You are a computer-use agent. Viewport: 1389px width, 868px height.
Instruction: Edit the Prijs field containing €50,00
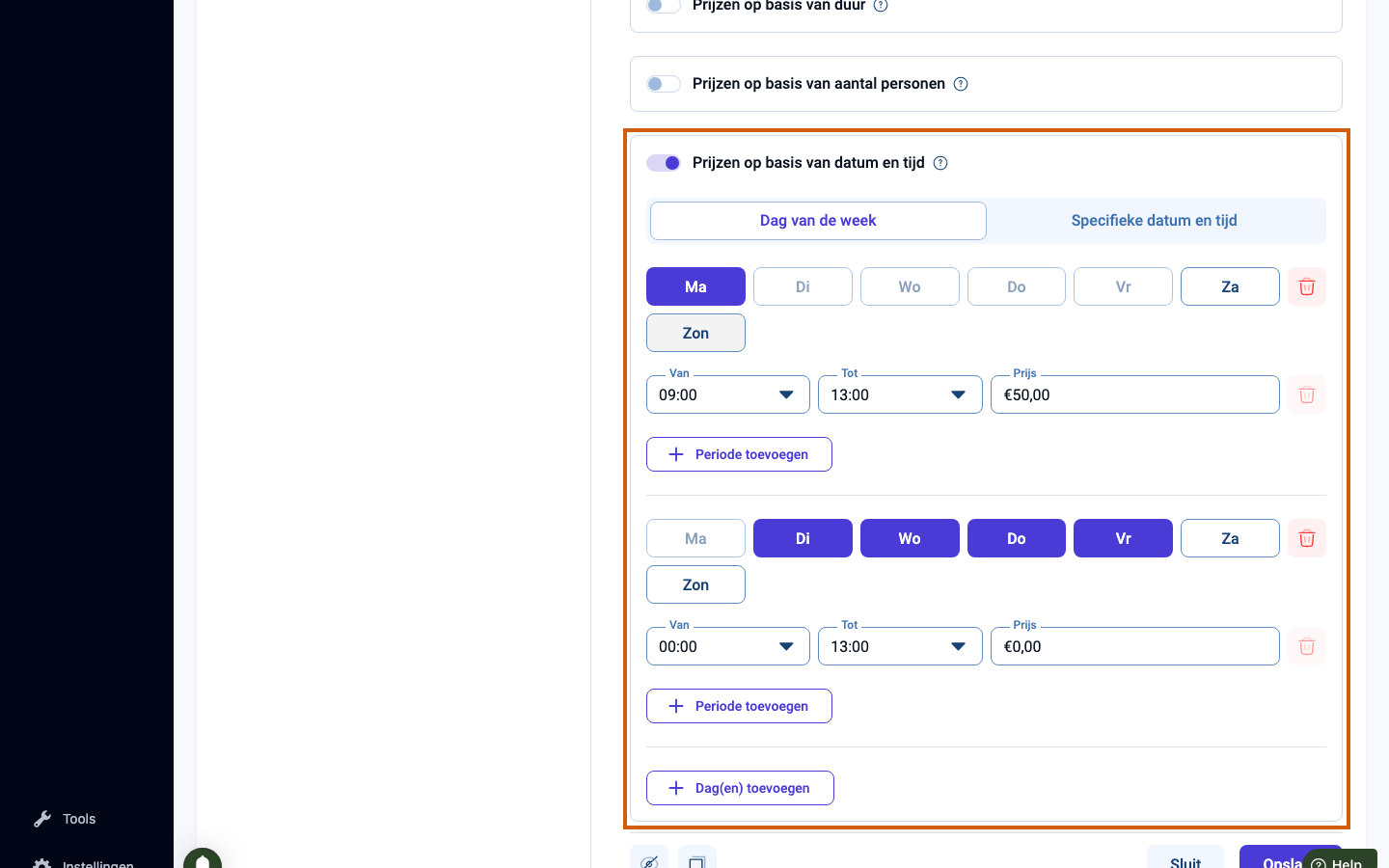tap(1135, 394)
